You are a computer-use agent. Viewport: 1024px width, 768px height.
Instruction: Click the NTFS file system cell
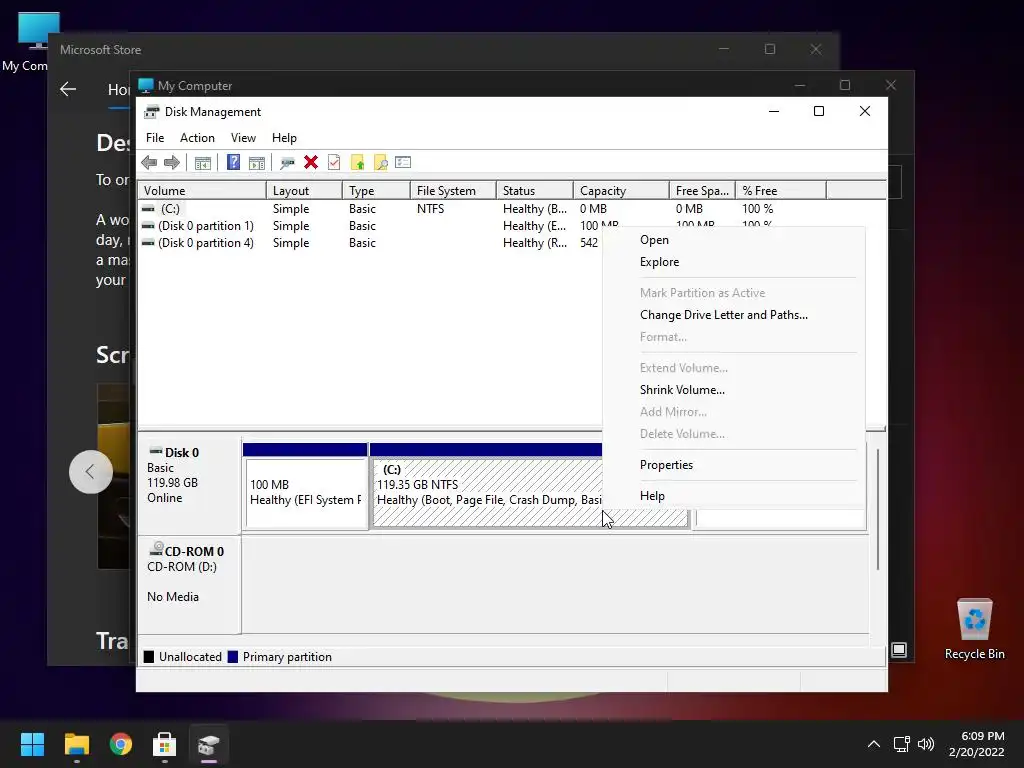(x=430, y=209)
